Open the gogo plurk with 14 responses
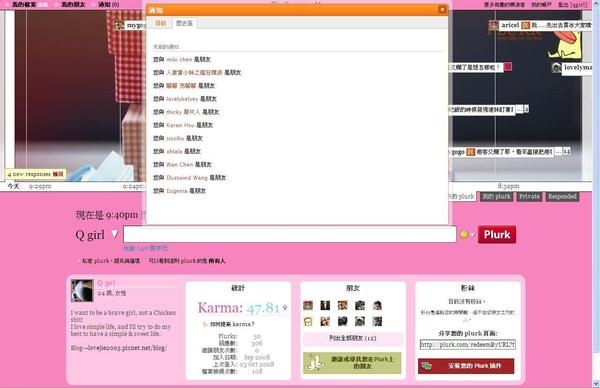600x388 pixels. point(509,152)
